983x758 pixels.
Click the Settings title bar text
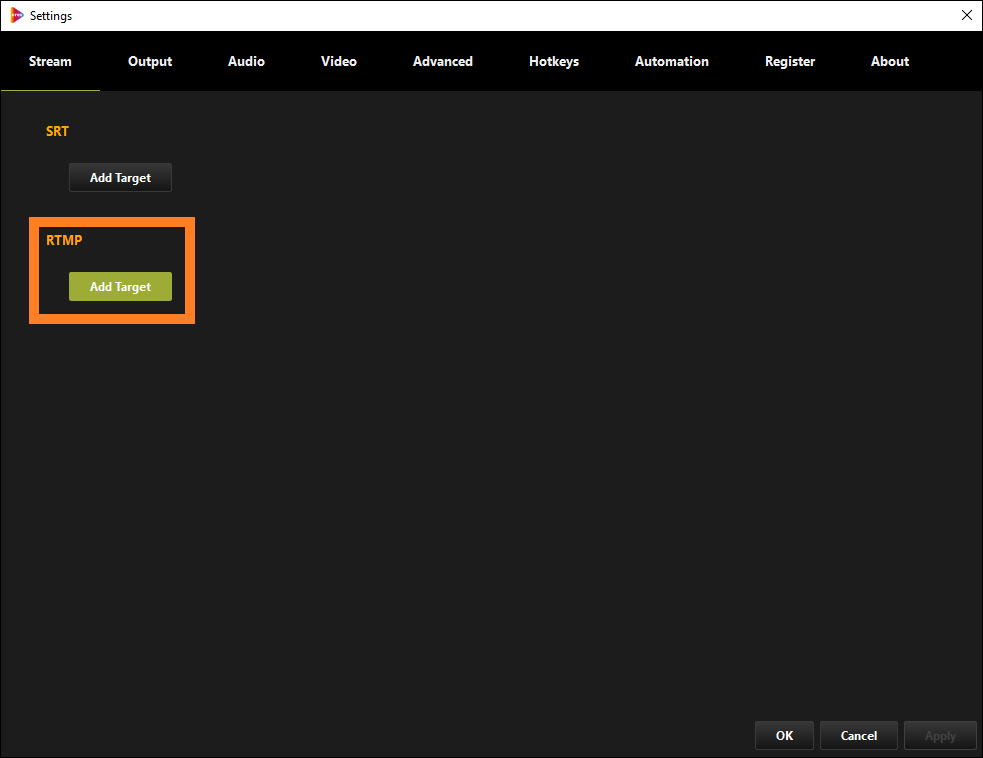click(51, 15)
